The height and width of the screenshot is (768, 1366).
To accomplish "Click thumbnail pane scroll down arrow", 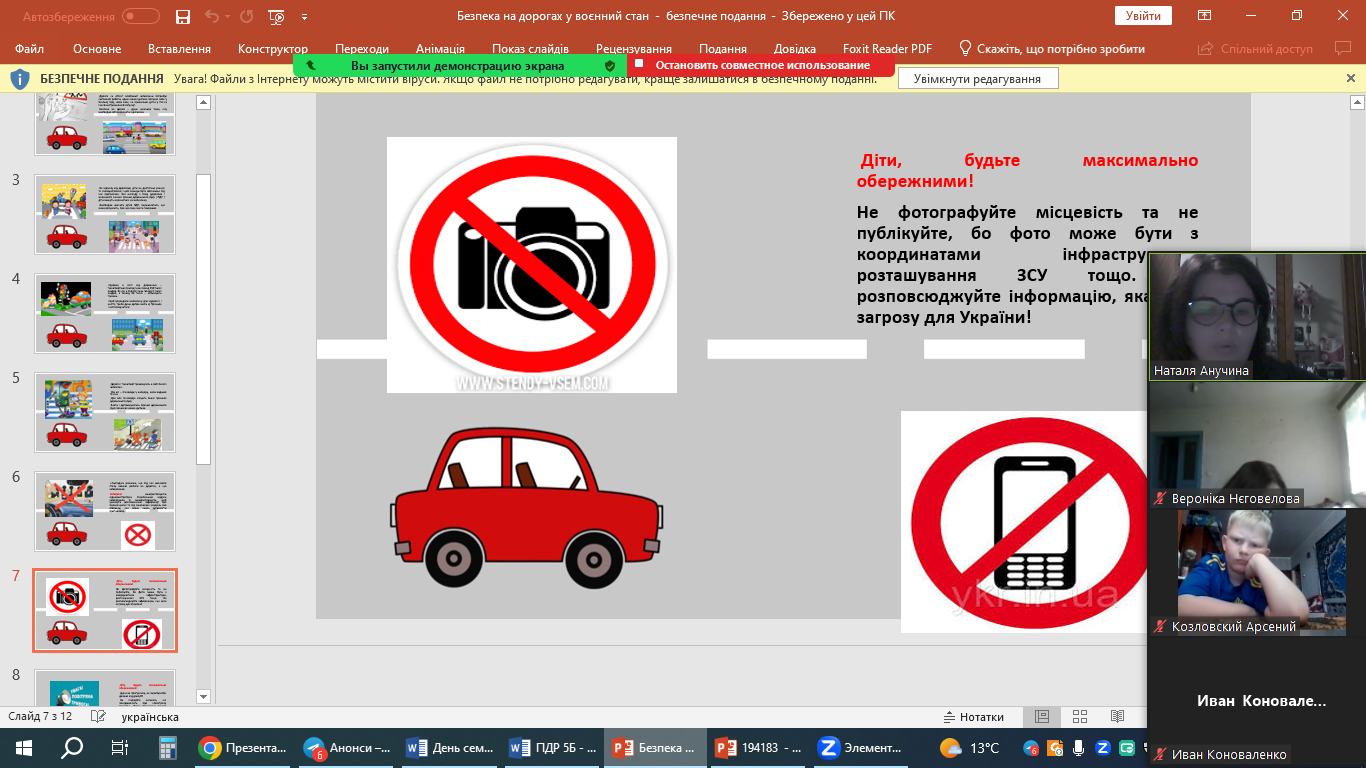I will [204, 696].
